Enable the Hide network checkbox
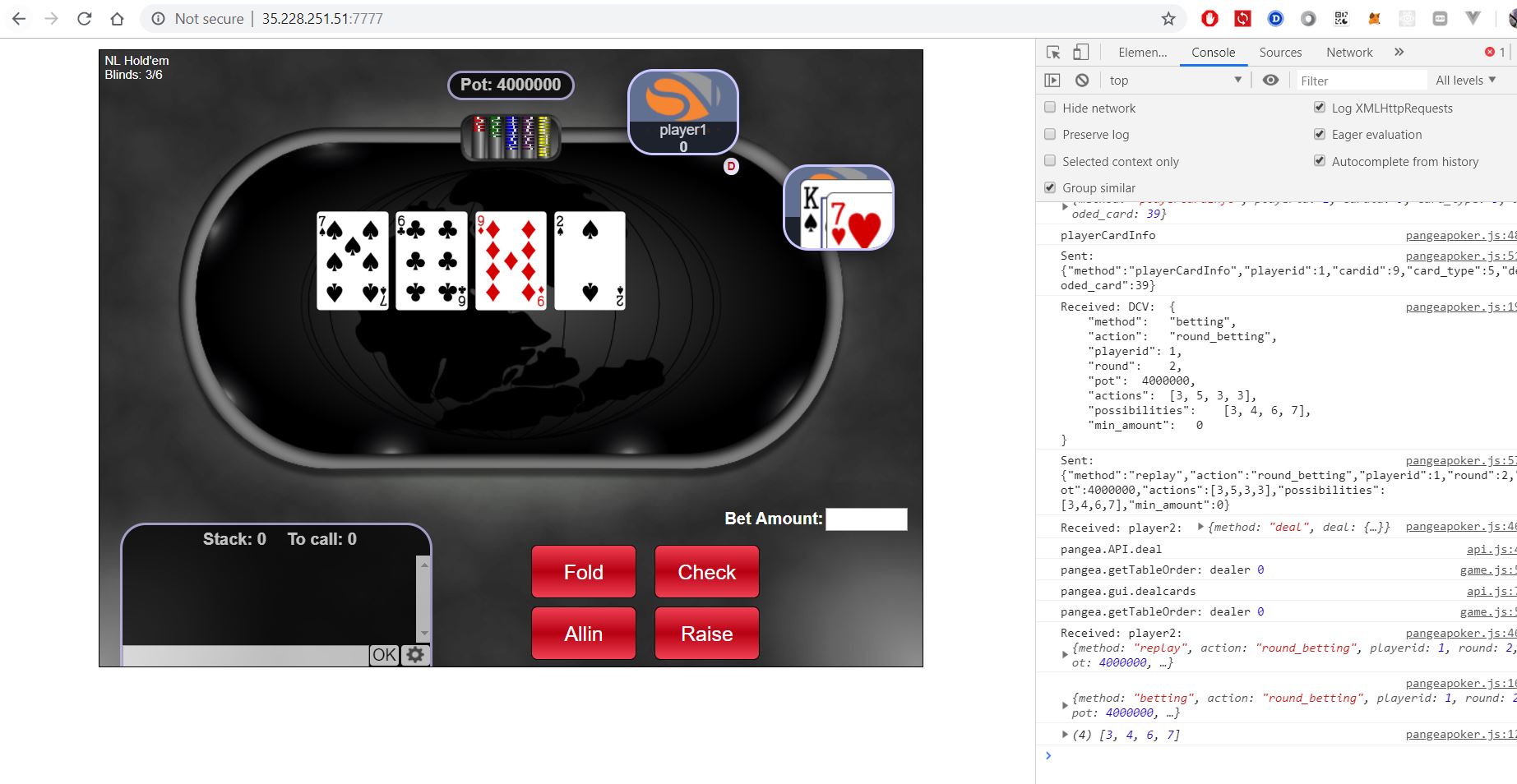1517x784 pixels. pos(1050,107)
